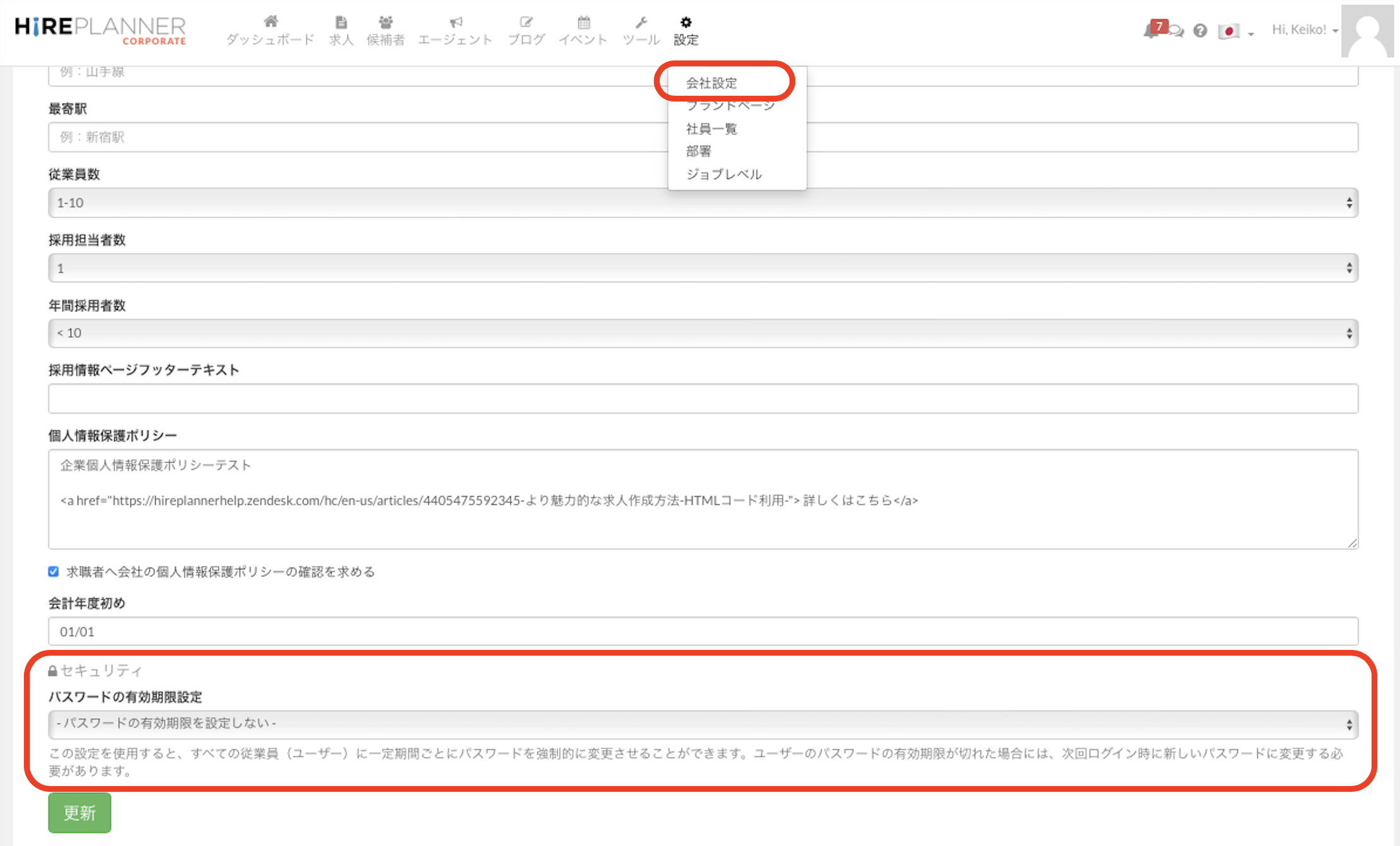This screenshot has width=1400, height=846.
Task: Open ツール wrench icon
Action: pyautogui.click(x=641, y=23)
